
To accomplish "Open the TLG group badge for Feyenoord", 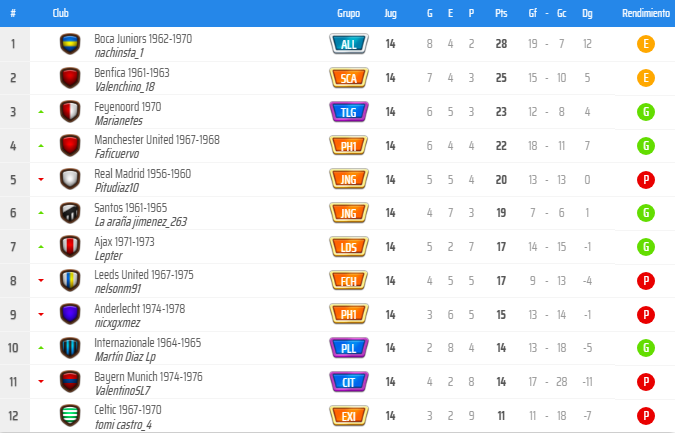I will coord(349,112).
